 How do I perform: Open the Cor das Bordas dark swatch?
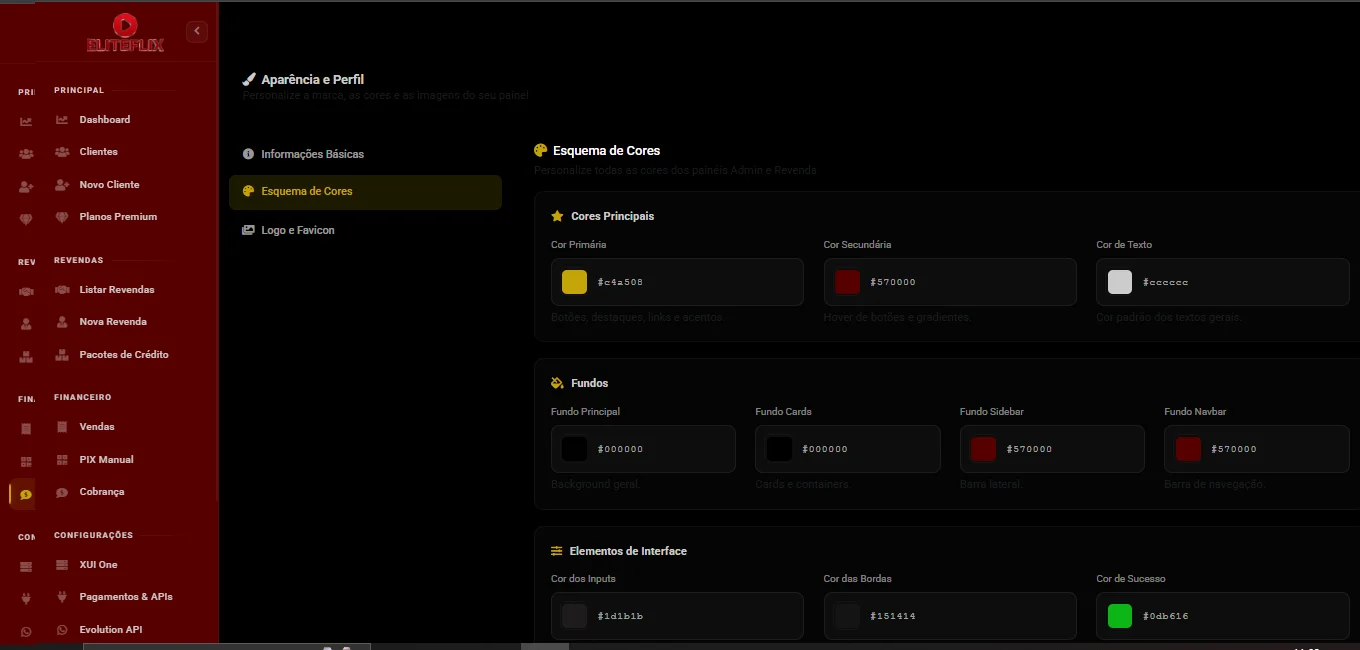coord(847,616)
